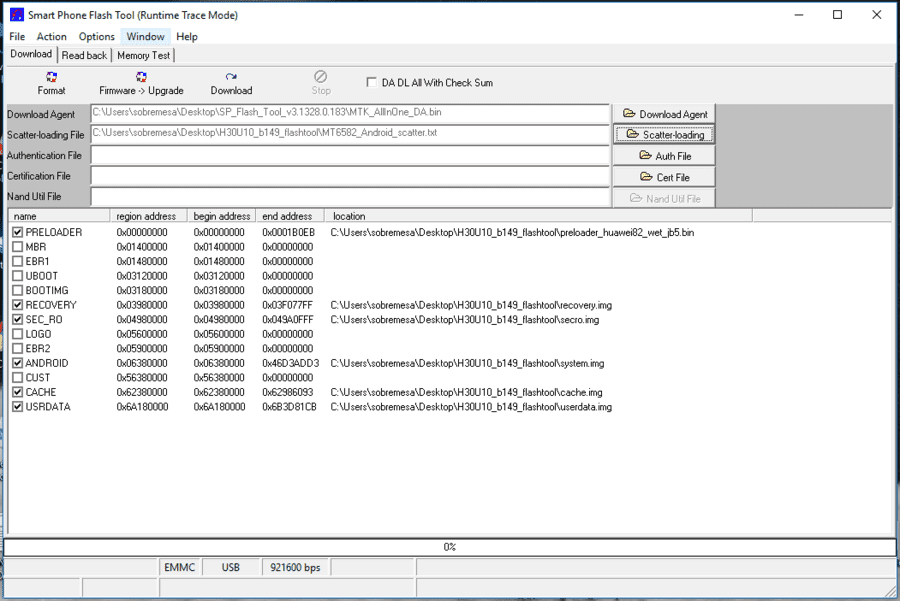Uncheck the ANDROID partition
Viewport: 900px width, 601px height.
[x=18, y=363]
